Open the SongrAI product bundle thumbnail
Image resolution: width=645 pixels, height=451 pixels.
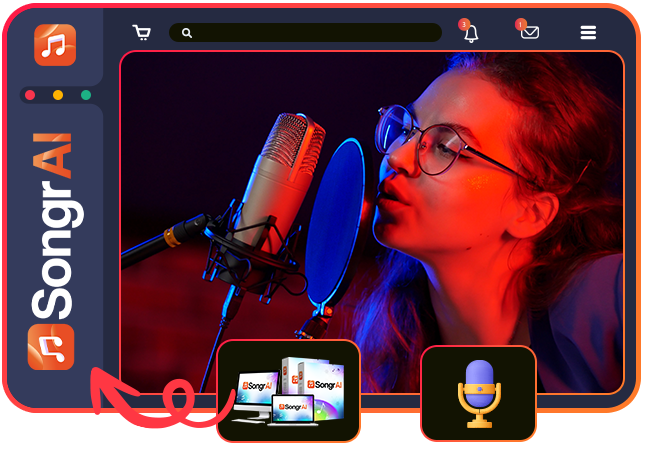(288, 392)
